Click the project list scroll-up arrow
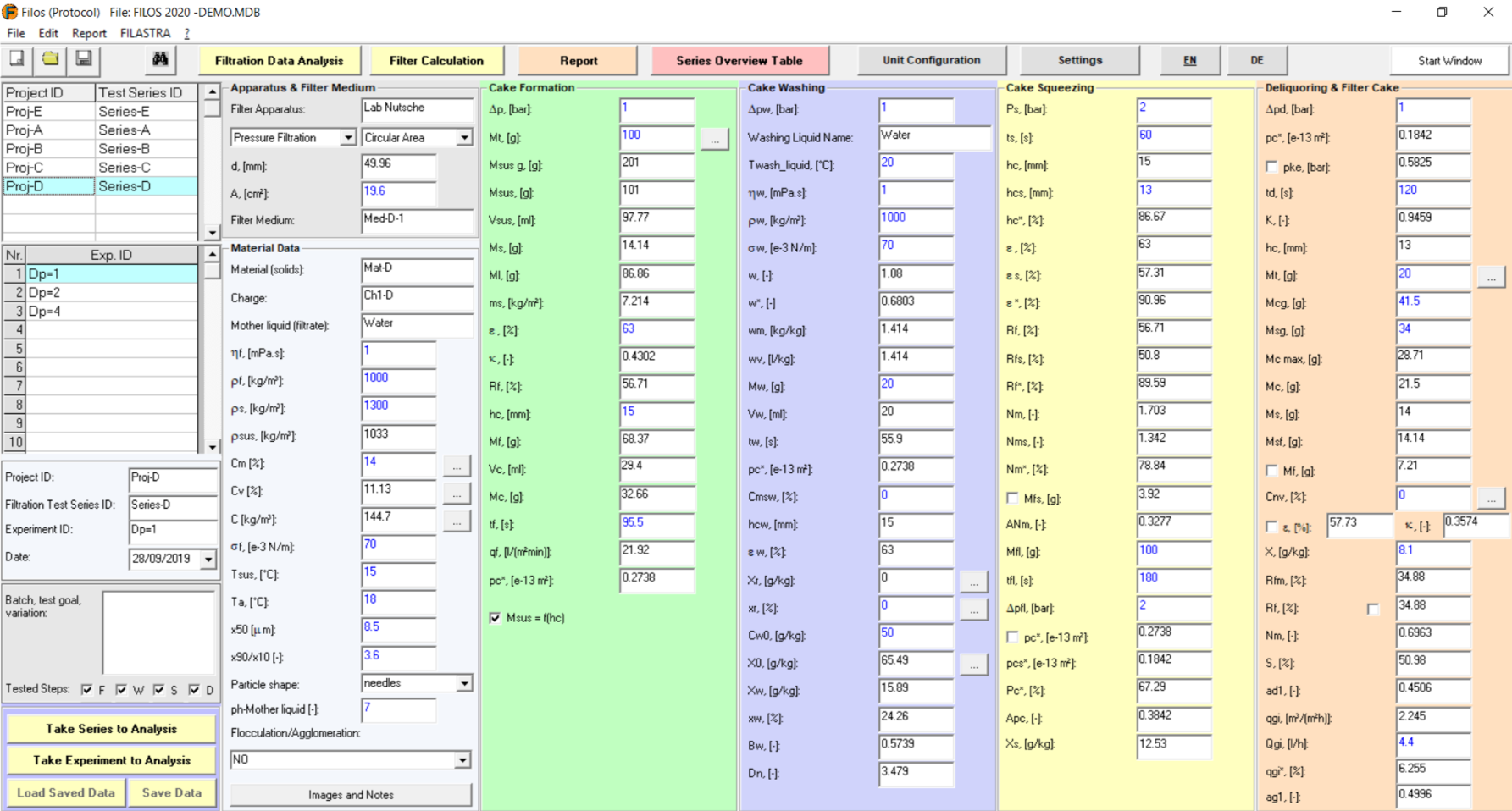This screenshot has width=1512, height=811. 212,91
